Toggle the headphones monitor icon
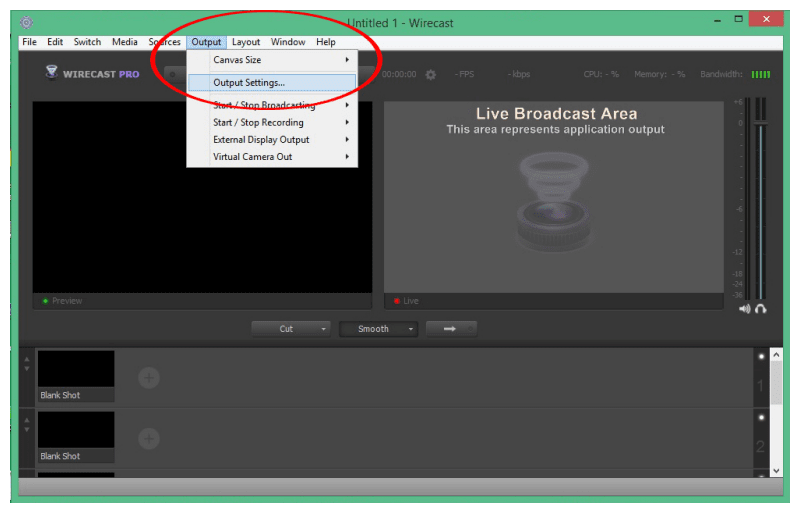The height and width of the screenshot is (514, 801). (761, 309)
